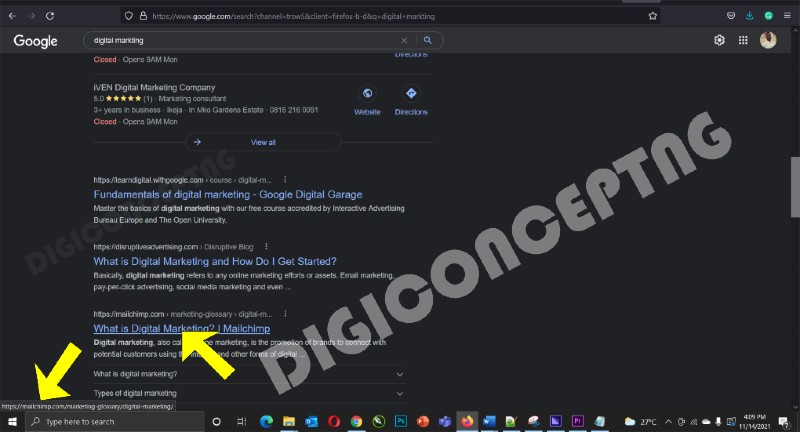Open 'Fundamentals of digital marketing - Google Digital Garage'
Viewport: 800px width, 432px height.
pyautogui.click(x=228, y=194)
